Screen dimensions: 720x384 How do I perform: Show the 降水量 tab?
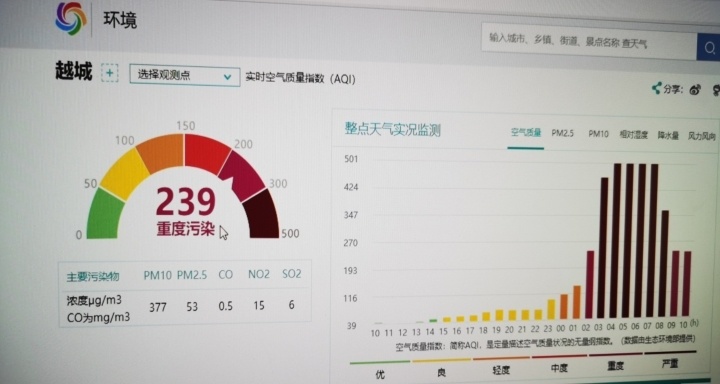(x=668, y=136)
